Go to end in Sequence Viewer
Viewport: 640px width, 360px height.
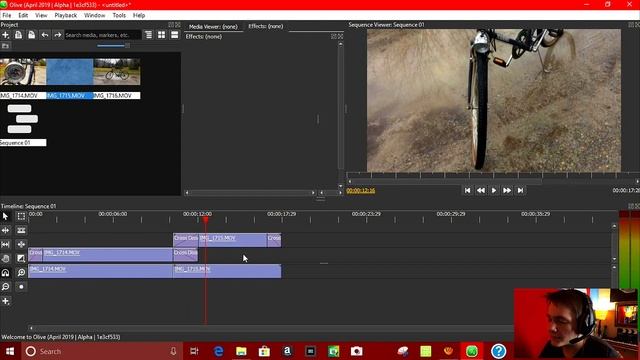[x=520, y=190]
